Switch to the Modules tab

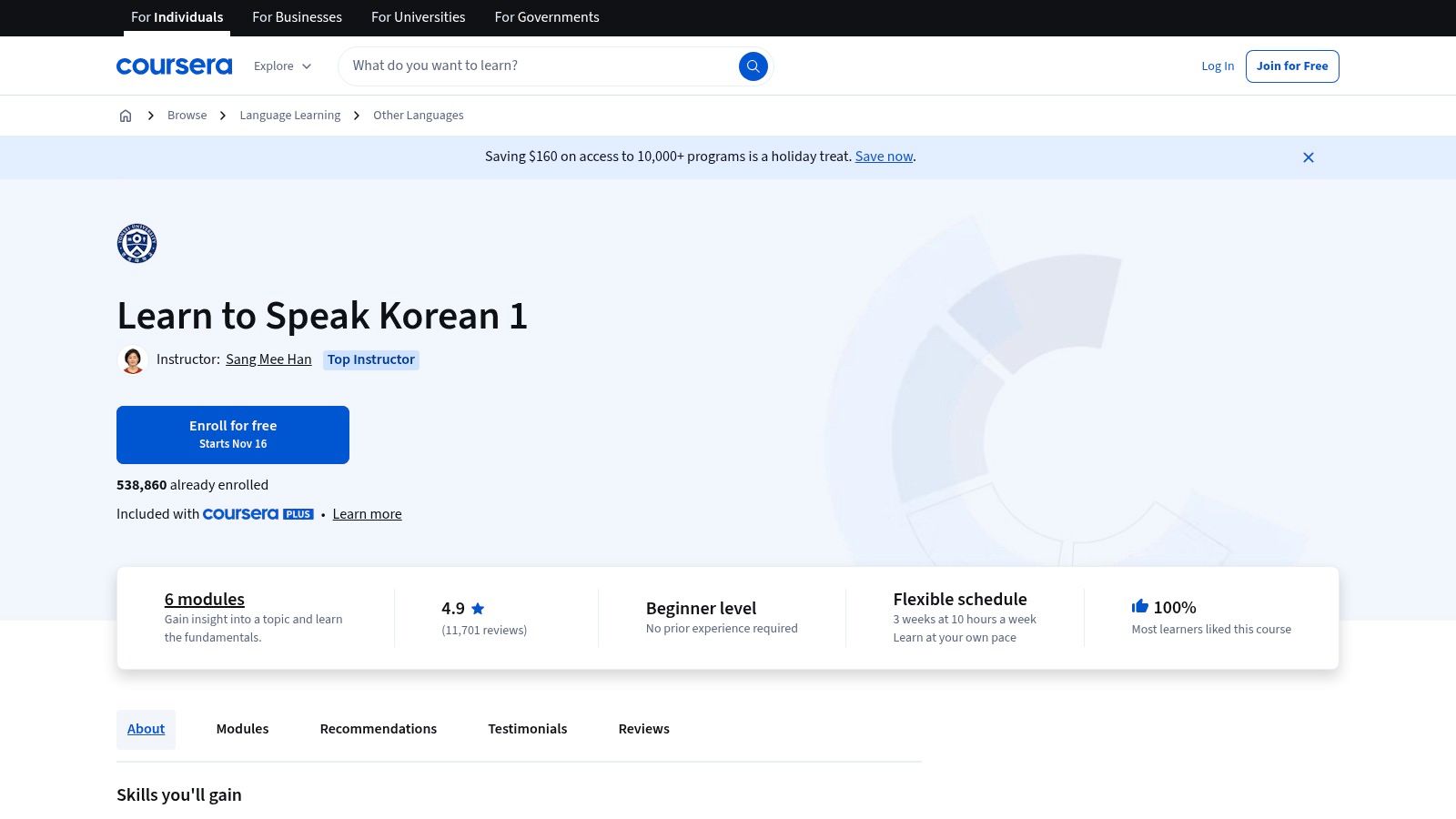click(242, 729)
